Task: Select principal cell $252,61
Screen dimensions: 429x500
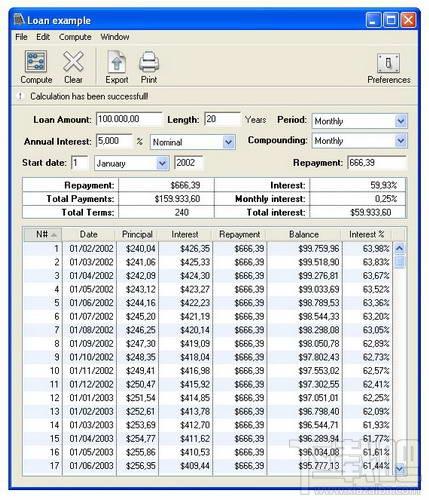Action: tap(140, 411)
